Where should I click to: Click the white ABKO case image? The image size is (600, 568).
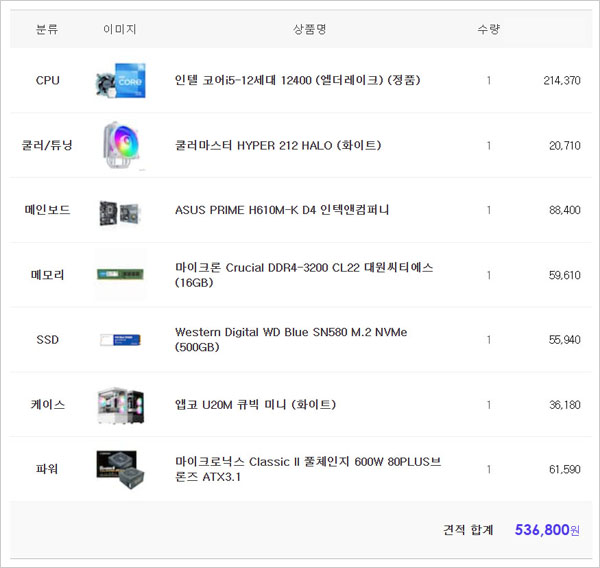click(120, 404)
